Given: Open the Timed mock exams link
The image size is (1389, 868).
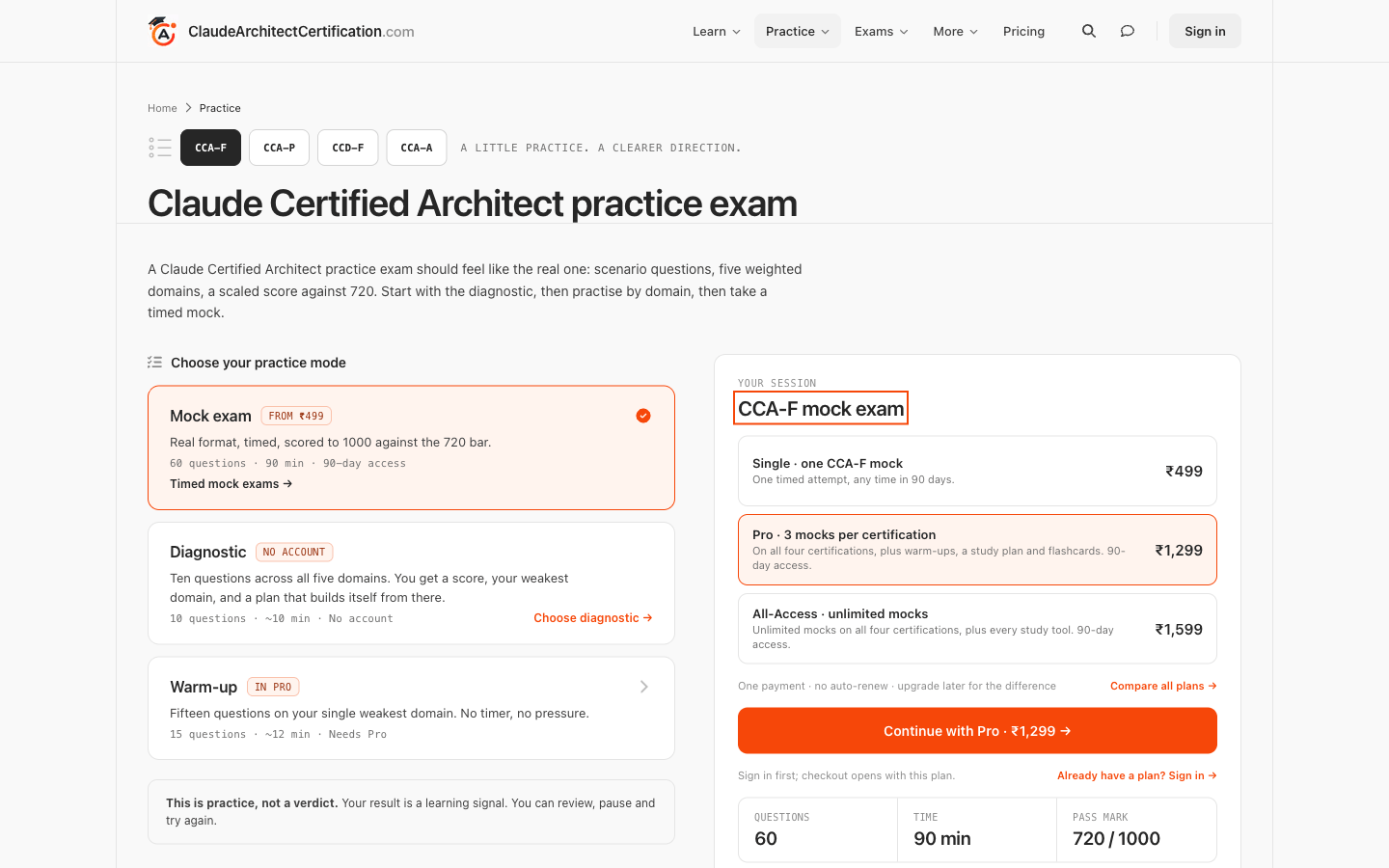Looking at the screenshot, I should pyautogui.click(x=231, y=484).
